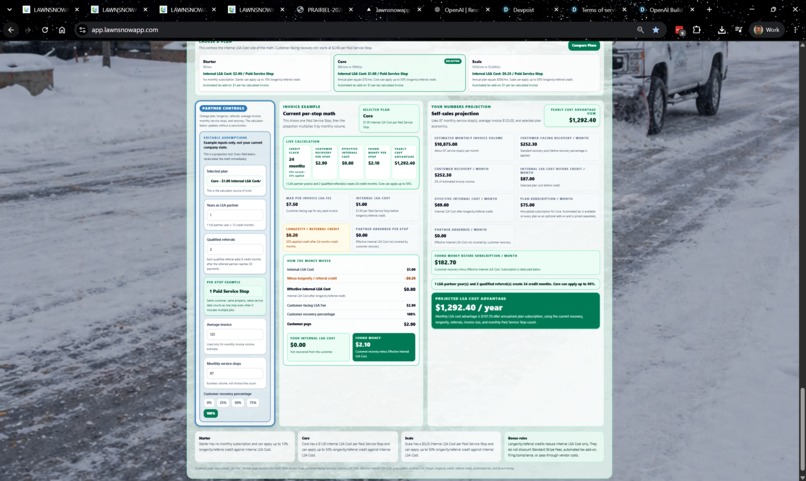Viewport: 806px width, 481px height.
Task: Set customer recovery percentage to 0%
Action: [209, 402]
